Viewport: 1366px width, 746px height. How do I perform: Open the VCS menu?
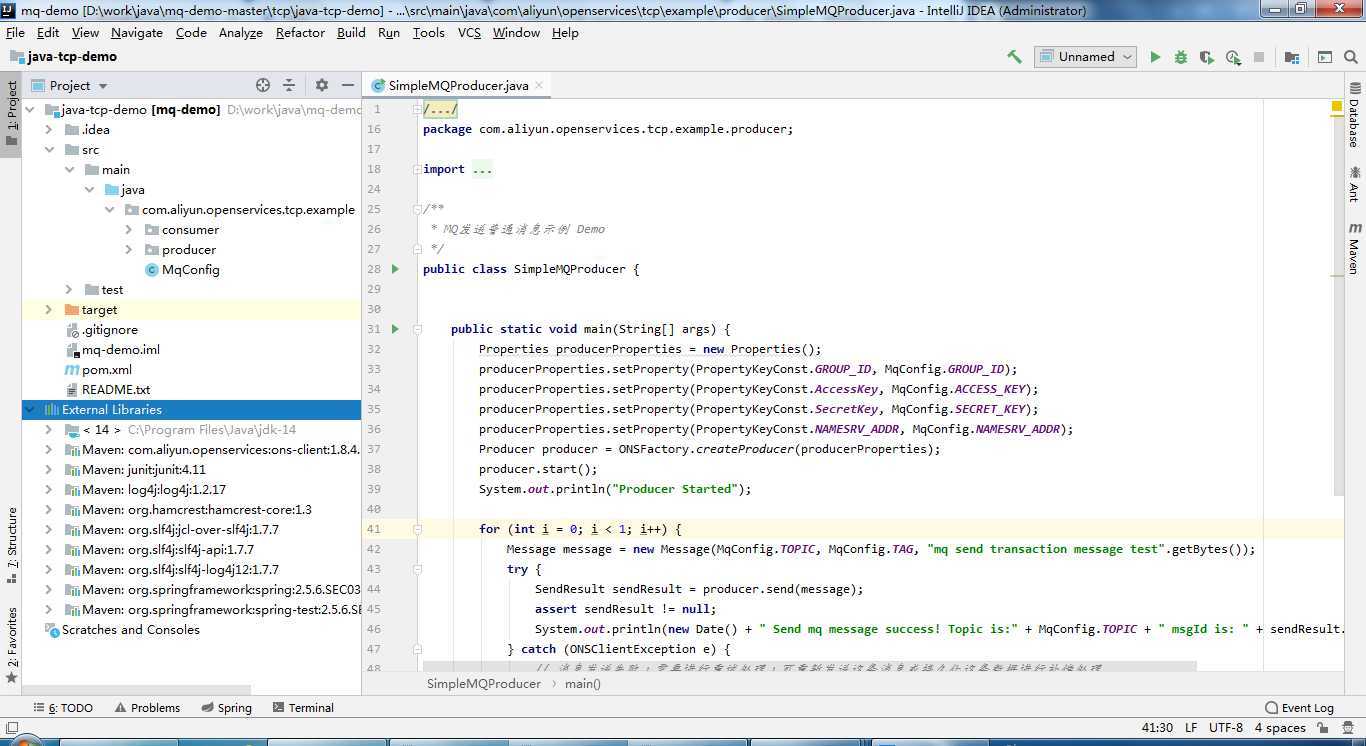tap(469, 32)
